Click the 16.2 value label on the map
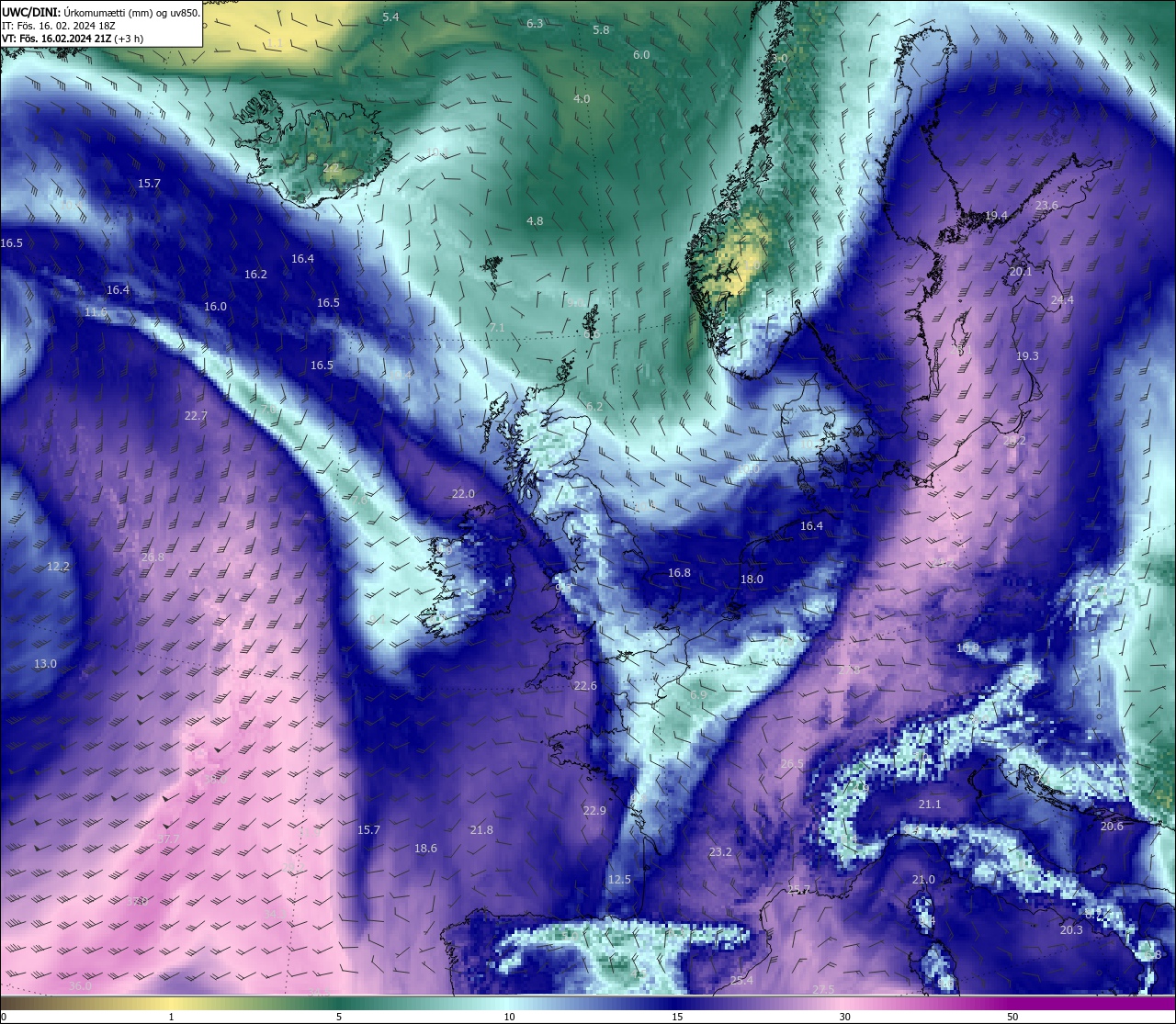1176x1024 pixels. (255, 275)
